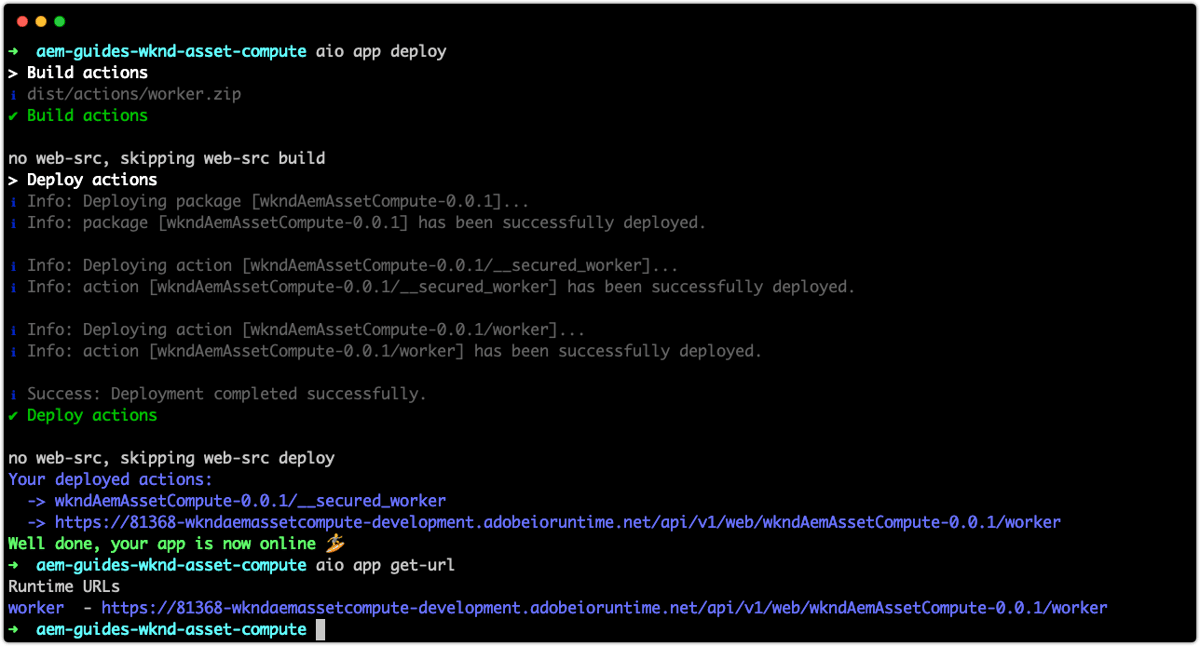Click the info icon beside worker action deployed message

click(x=11, y=351)
